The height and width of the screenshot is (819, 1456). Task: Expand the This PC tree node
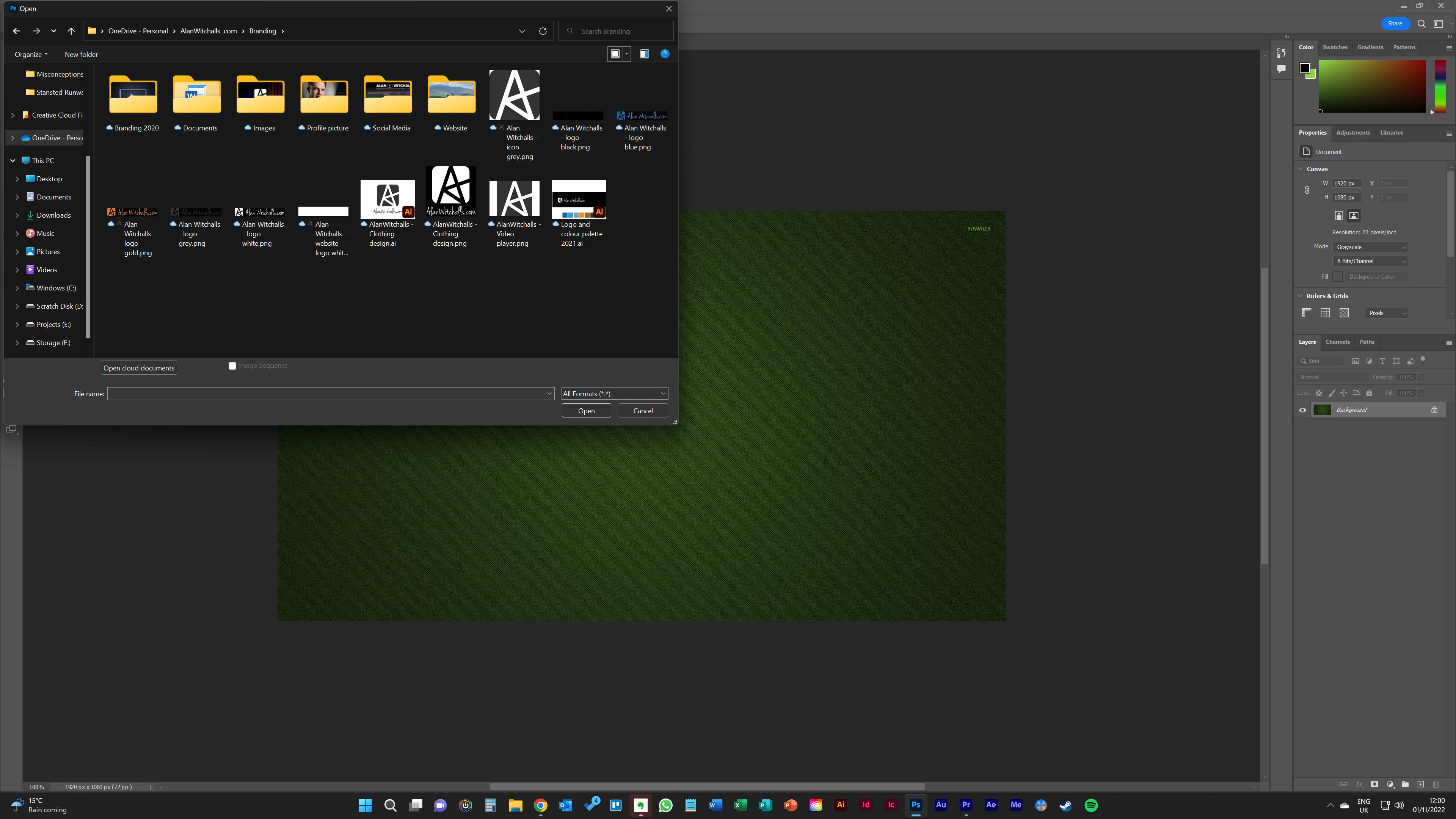[13, 160]
